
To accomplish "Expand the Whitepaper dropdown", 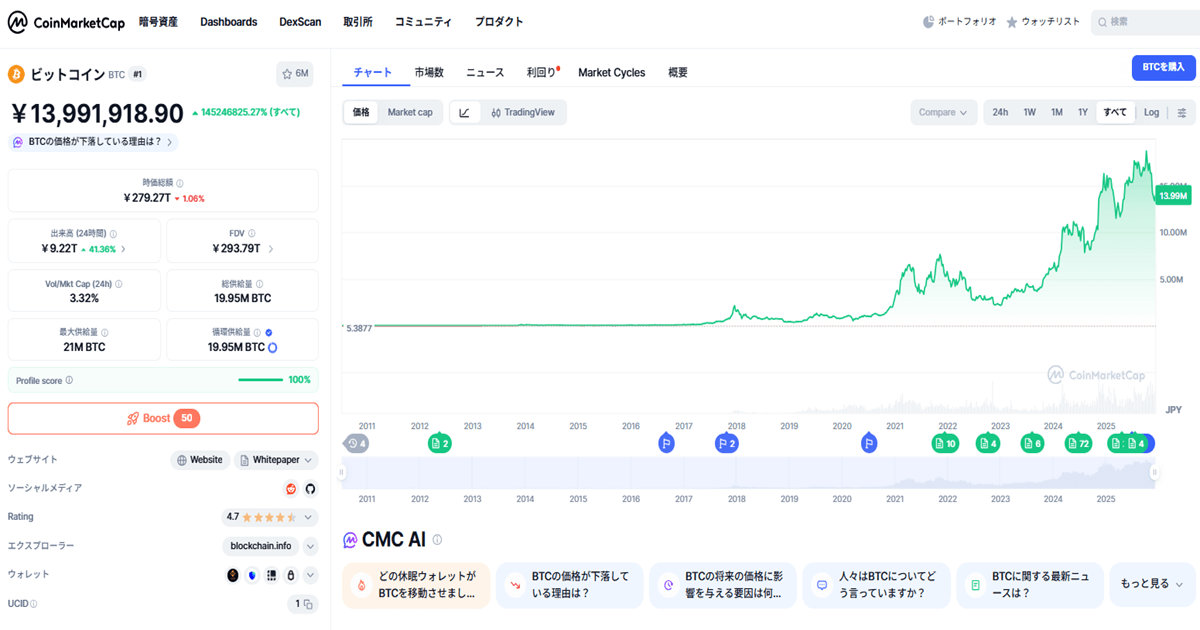I will pos(309,460).
